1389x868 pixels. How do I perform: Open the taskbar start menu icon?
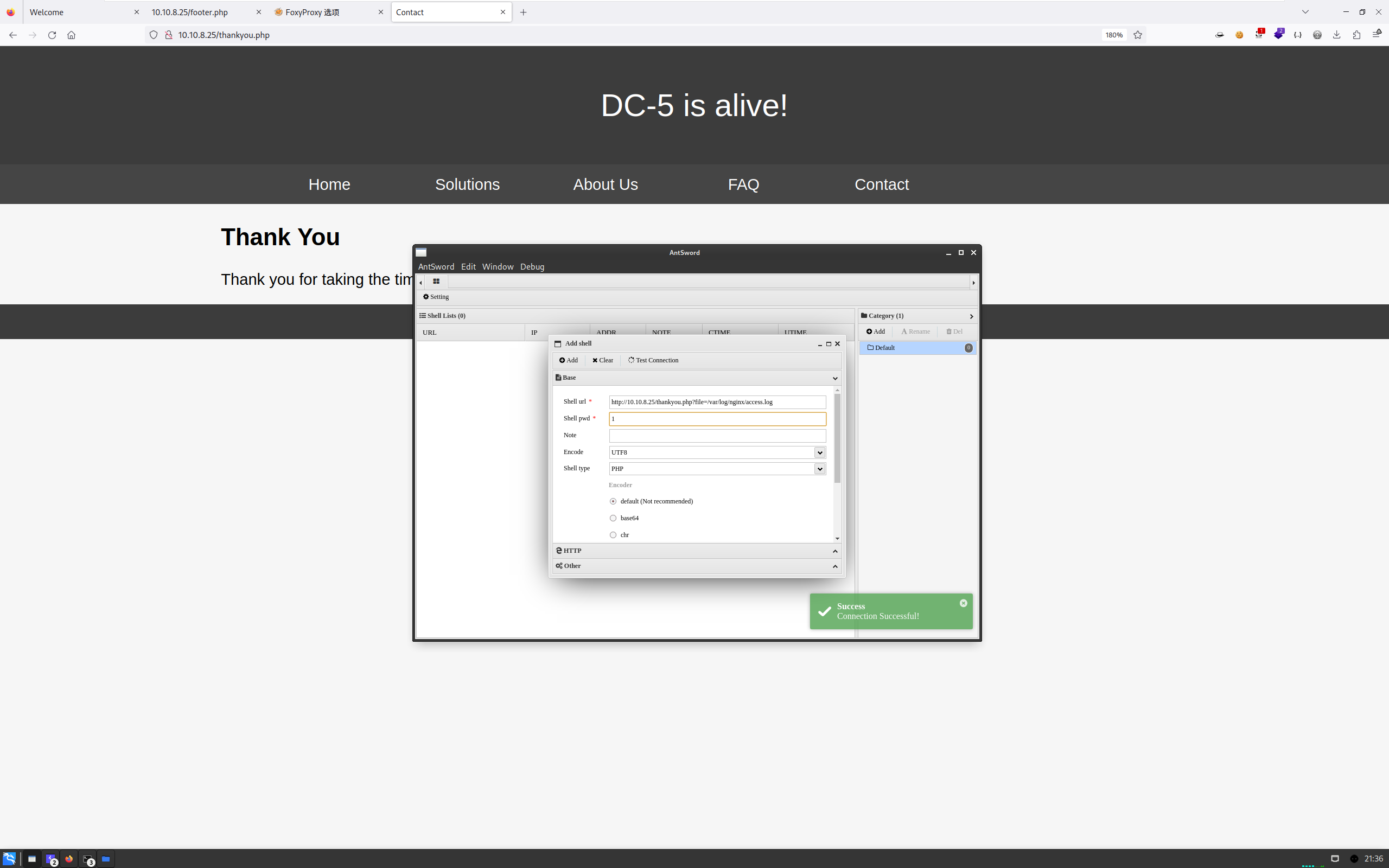9,859
